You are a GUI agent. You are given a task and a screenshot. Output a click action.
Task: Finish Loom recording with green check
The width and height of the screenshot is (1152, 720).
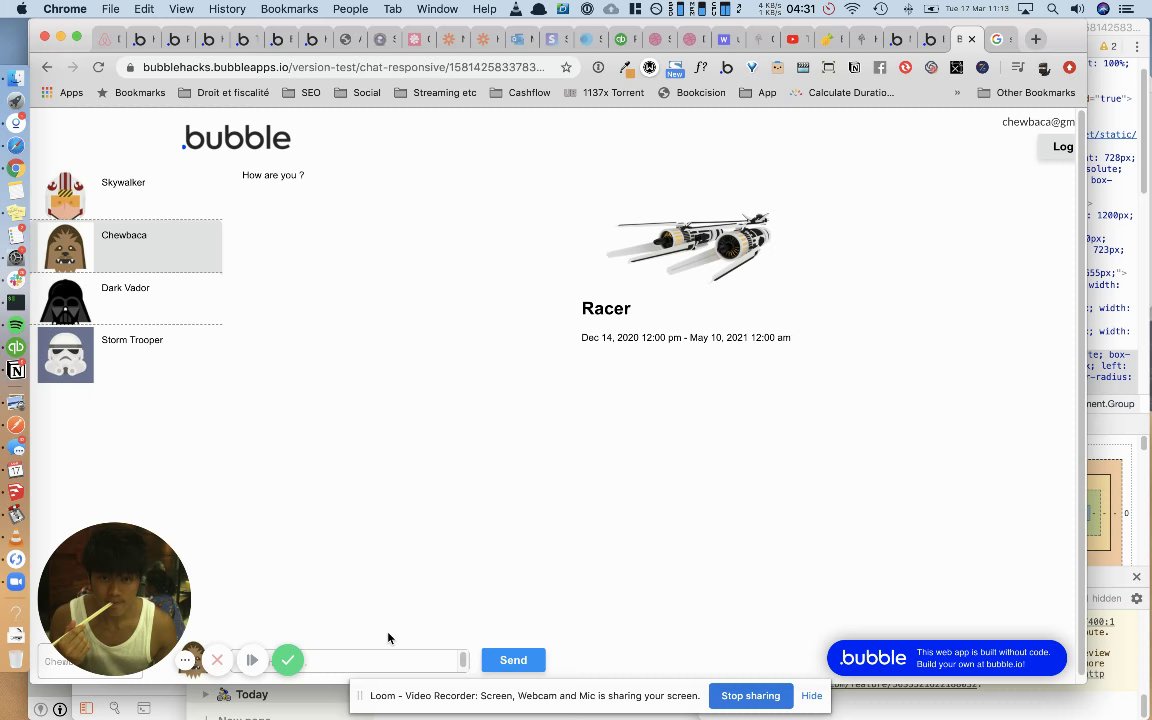(287, 660)
